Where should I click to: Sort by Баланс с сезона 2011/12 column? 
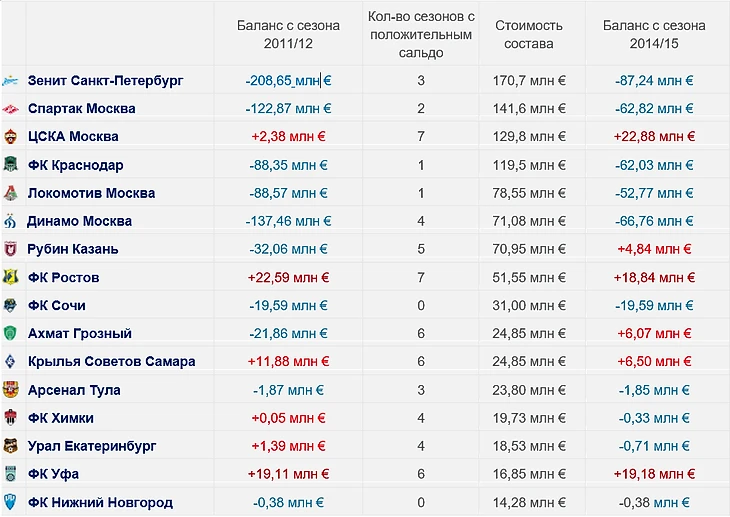tap(288, 34)
